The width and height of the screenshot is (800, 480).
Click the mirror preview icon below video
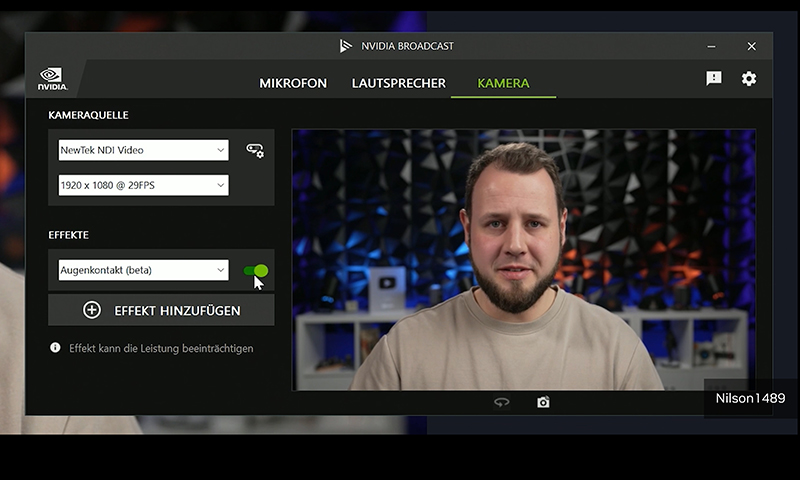pos(502,402)
